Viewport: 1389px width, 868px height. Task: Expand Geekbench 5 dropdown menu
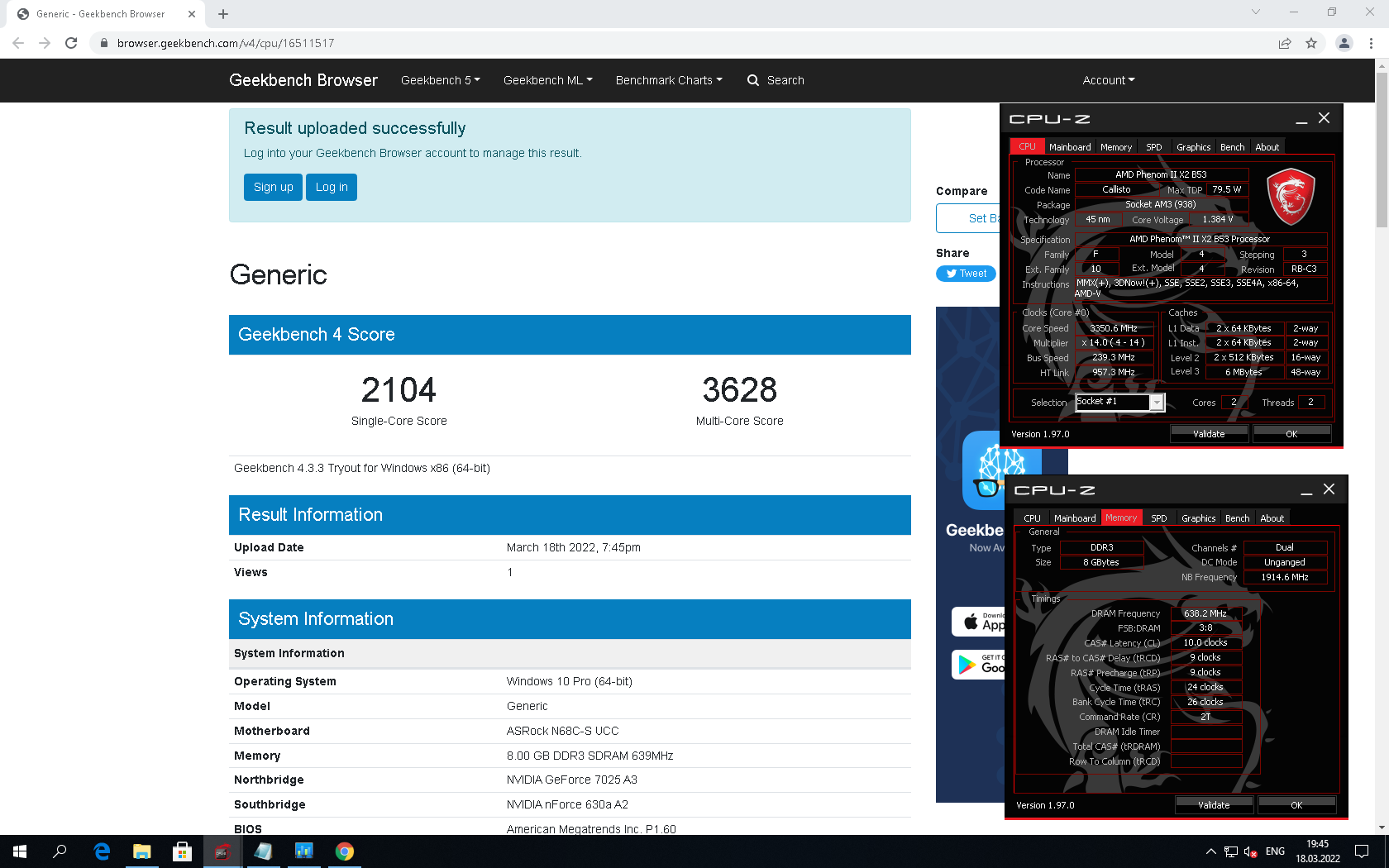441,80
